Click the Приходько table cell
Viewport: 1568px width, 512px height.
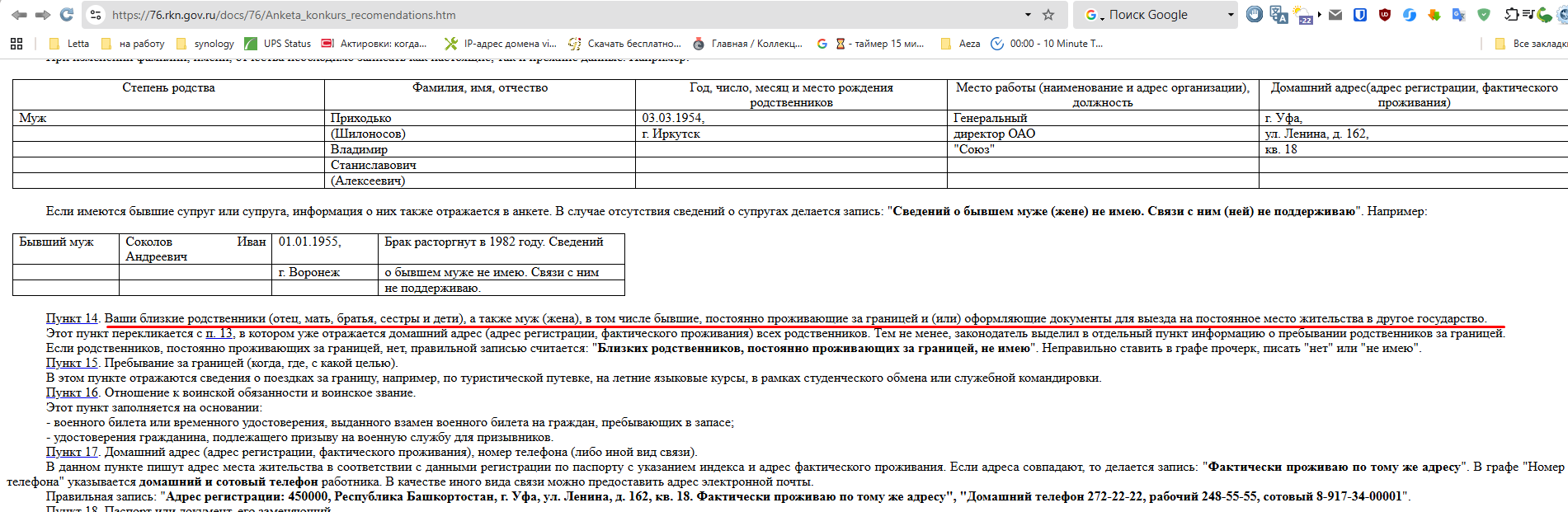coord(479,118)
